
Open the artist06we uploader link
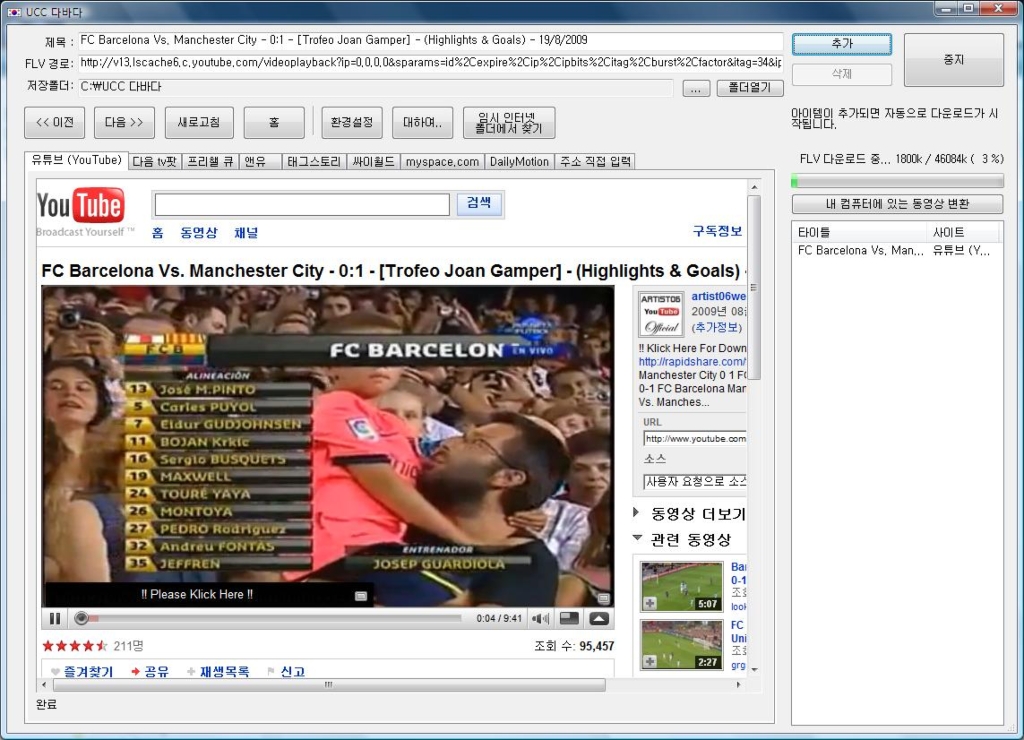[718, 297]
